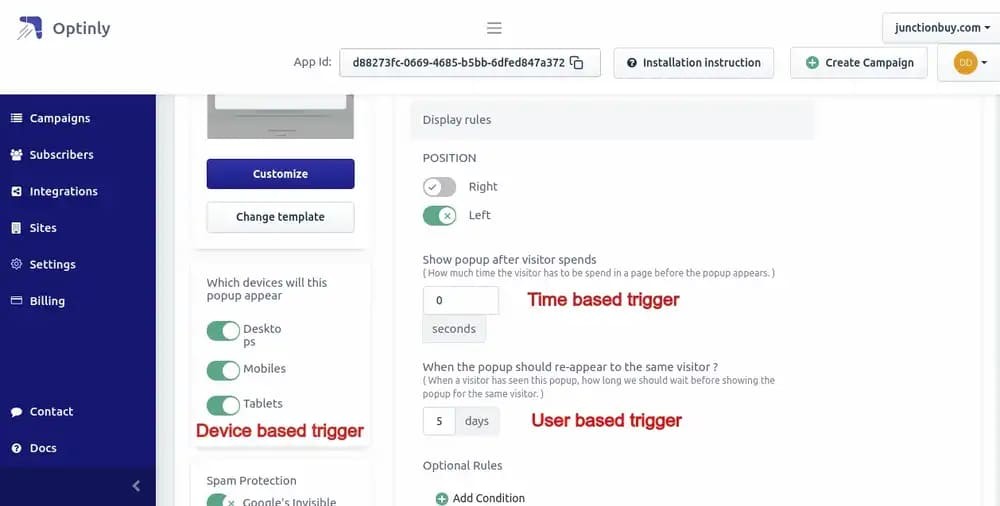Open the user avatar account dropdown
The image size is (1000, 506).
969,63
